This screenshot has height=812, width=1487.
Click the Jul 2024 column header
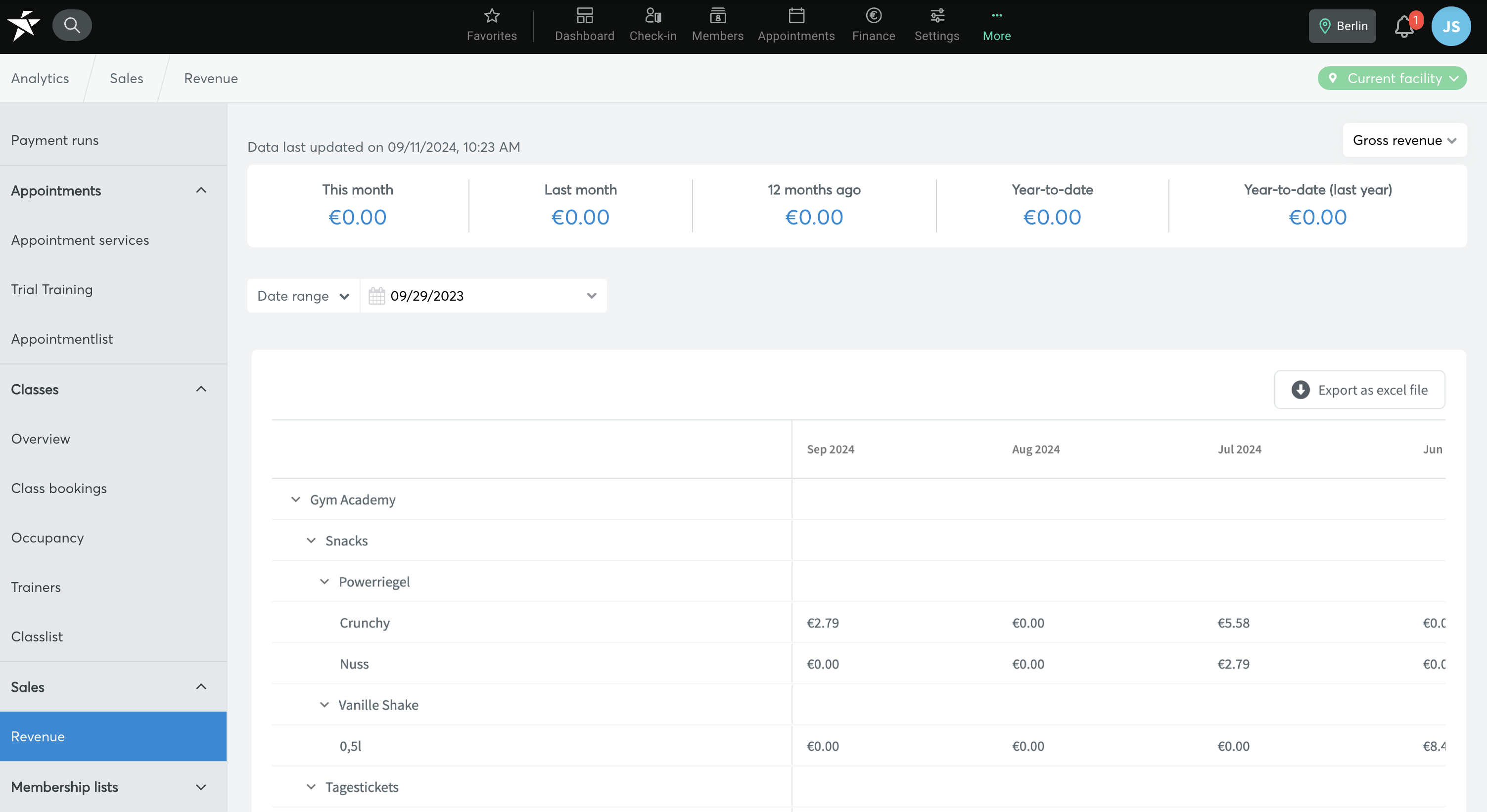click(x=1239, y=449)
